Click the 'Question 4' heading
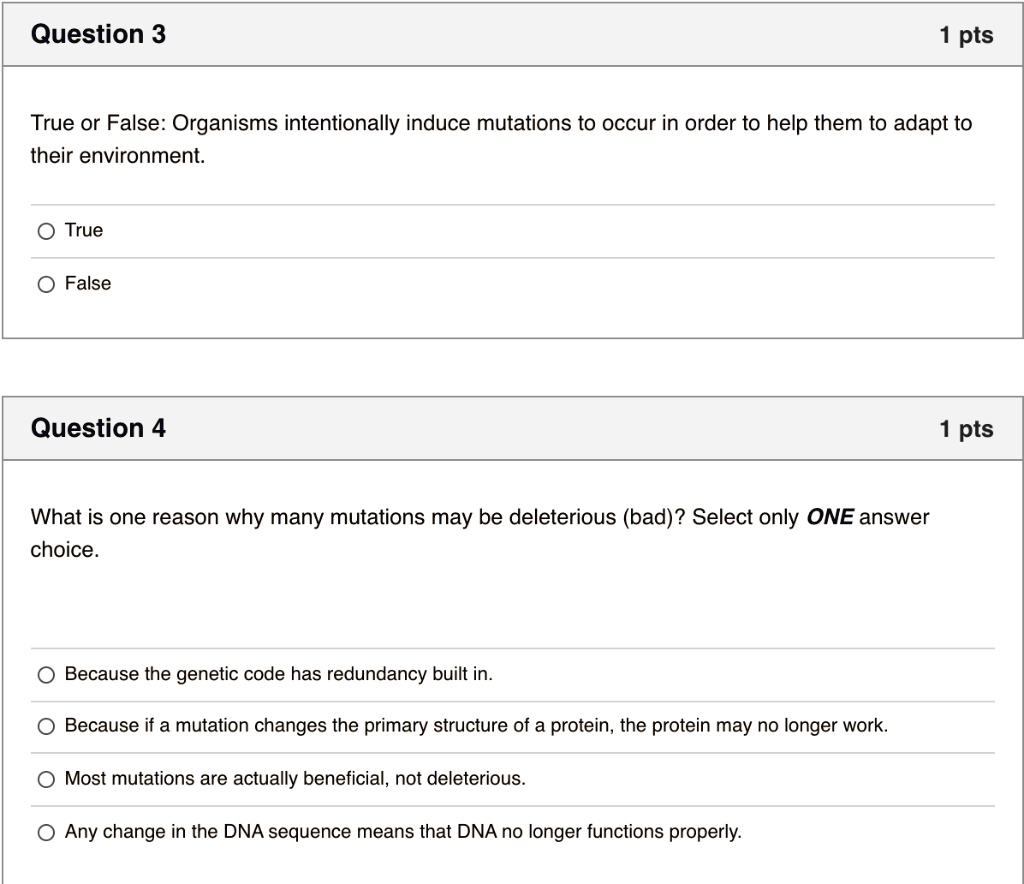The width and height of the screenshot is (1024, 884). [x=98, y=428]
